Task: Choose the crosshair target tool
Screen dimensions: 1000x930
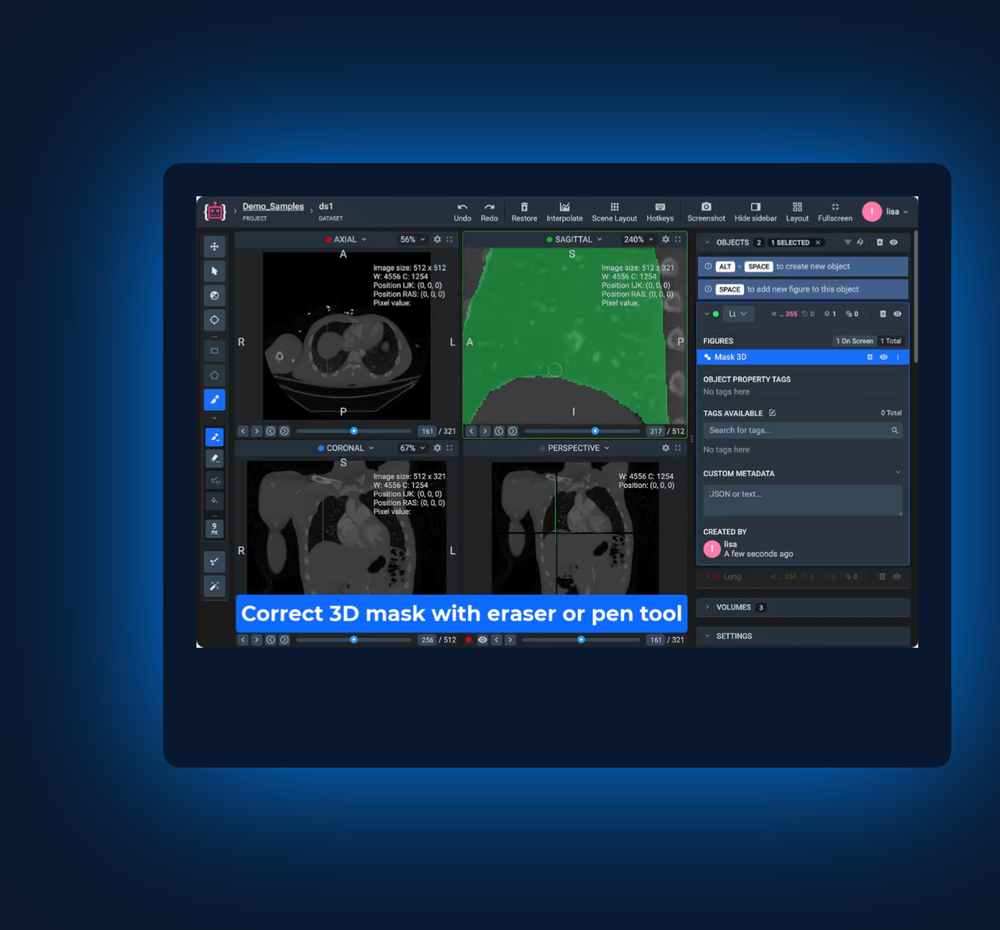Action: 214,320
